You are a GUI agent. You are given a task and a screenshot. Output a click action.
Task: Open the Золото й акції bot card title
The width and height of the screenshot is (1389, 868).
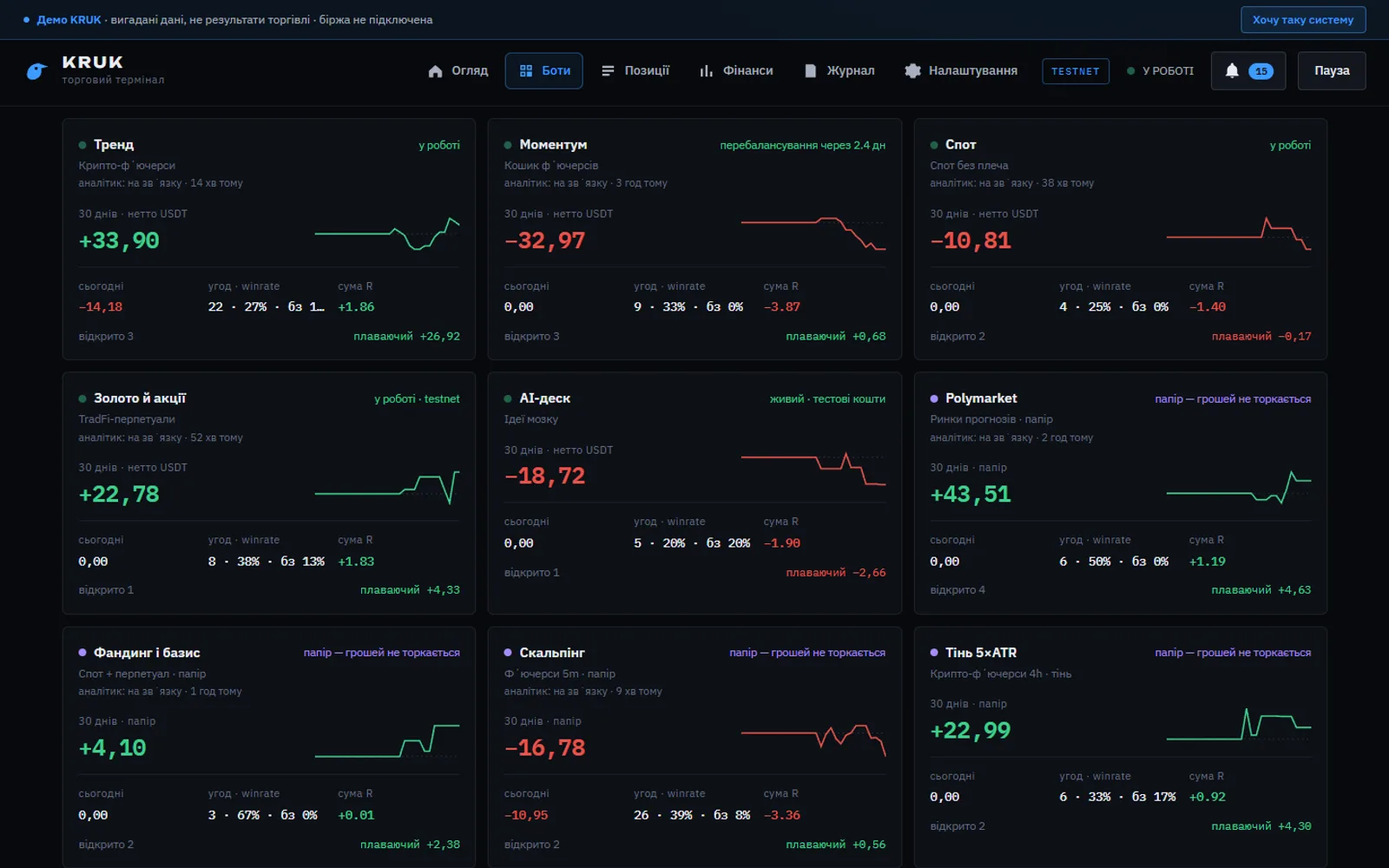point(140,398)
